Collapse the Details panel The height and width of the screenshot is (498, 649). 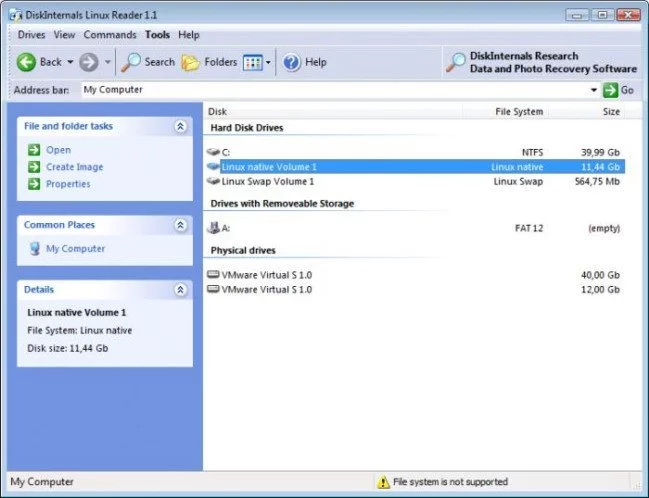point(180,289)
